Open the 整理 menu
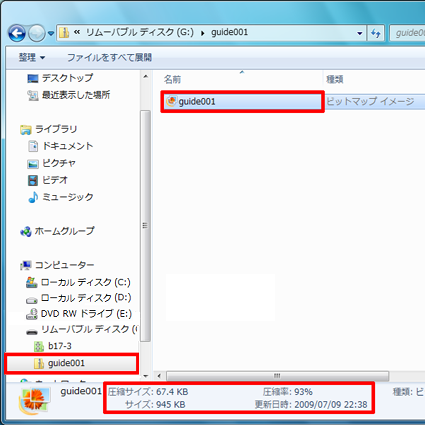The height and width of the screenshot is (425, 425). pos(32,57)
